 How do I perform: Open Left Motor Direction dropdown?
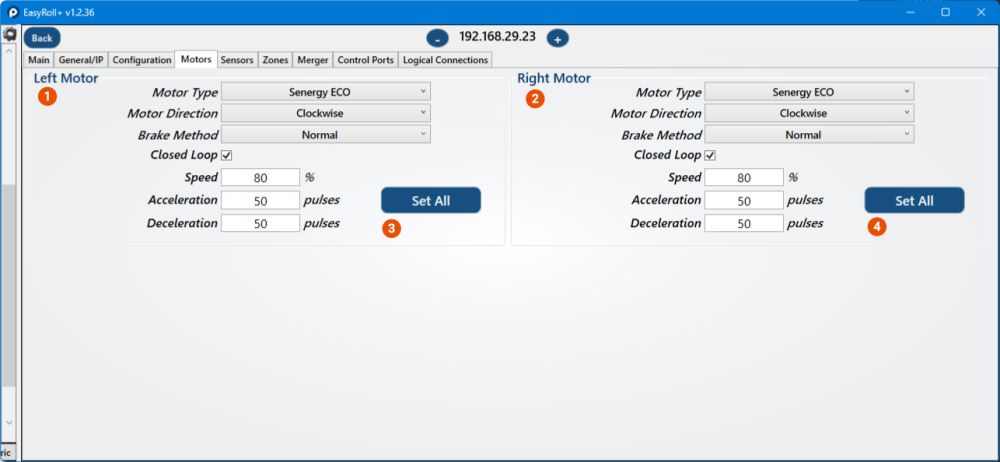click(326, 113)
